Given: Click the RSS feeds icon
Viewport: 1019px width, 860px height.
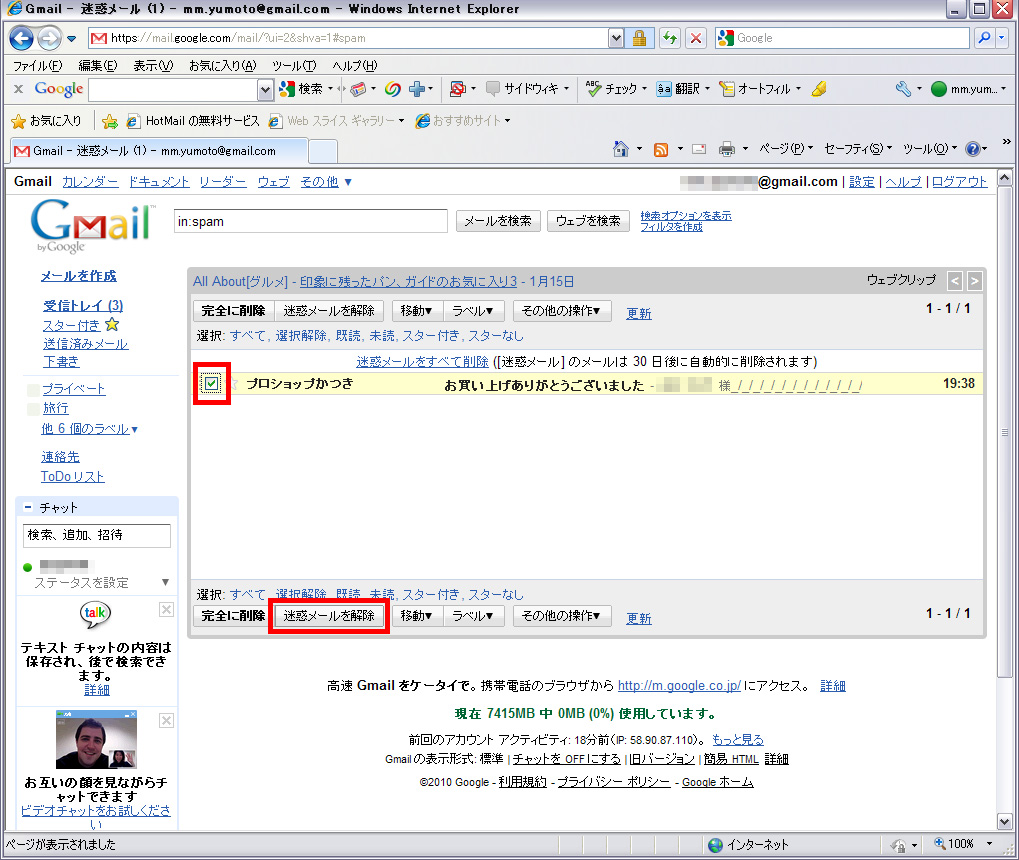Looking at the screenshot, I should click(661, 150).
